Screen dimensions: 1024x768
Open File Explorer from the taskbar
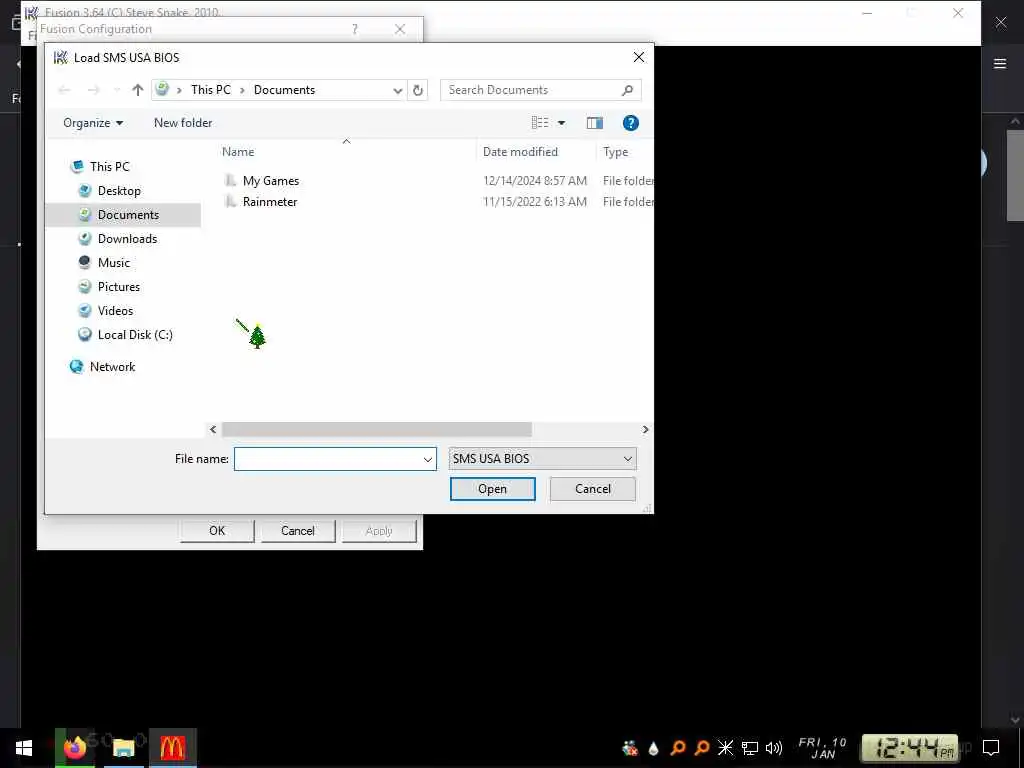click(x=123, y=748)
